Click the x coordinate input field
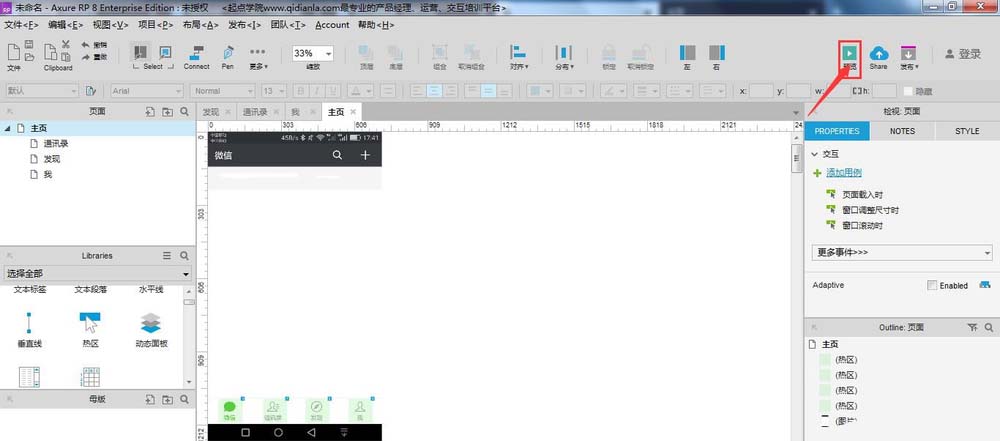Viewport: 1000px width, 441px height. click(x=763, y=91)
